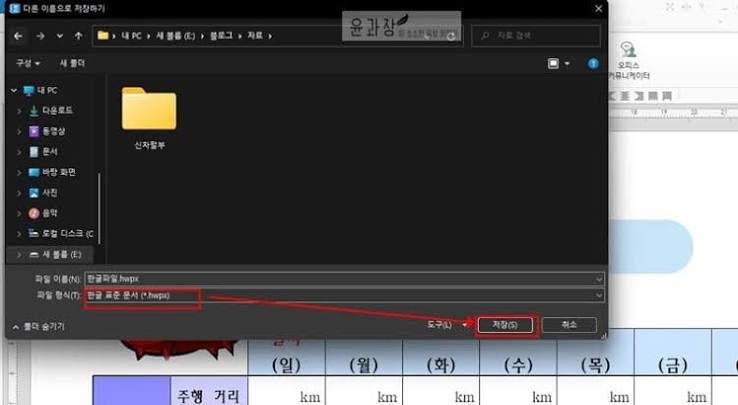738x405 pixels.
Task: Open 동영상 in navigation pane
Action: [54, 131]
